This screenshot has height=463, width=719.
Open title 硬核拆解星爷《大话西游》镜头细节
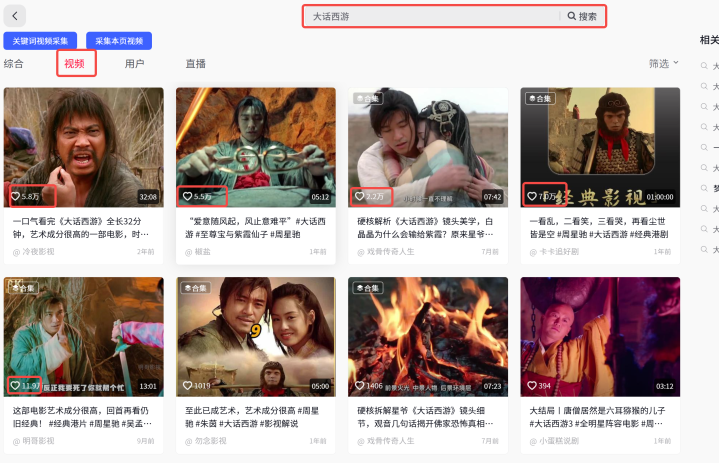point(426,417)
